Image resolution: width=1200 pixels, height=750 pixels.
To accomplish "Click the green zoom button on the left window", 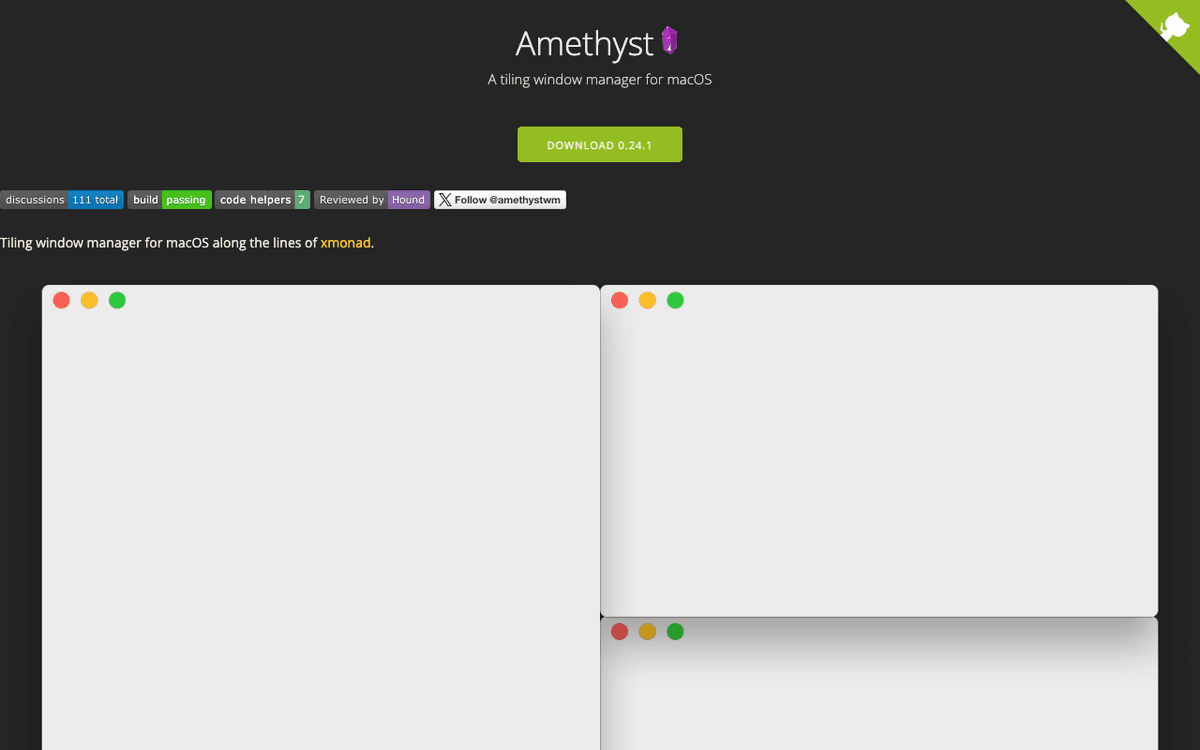I will tap(117, 299).
